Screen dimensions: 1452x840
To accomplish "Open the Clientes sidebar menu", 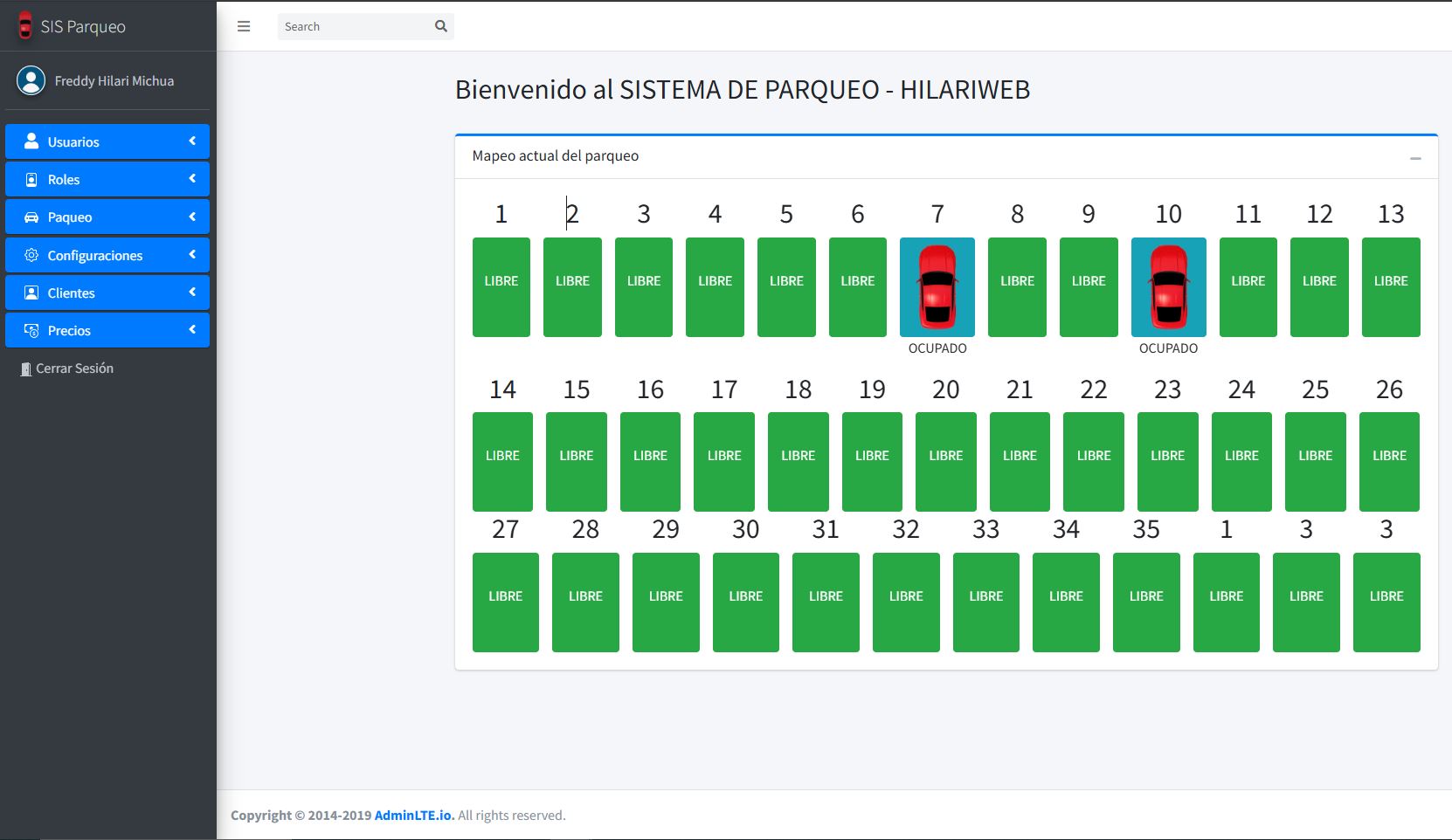I will click(x=71, y=293).
